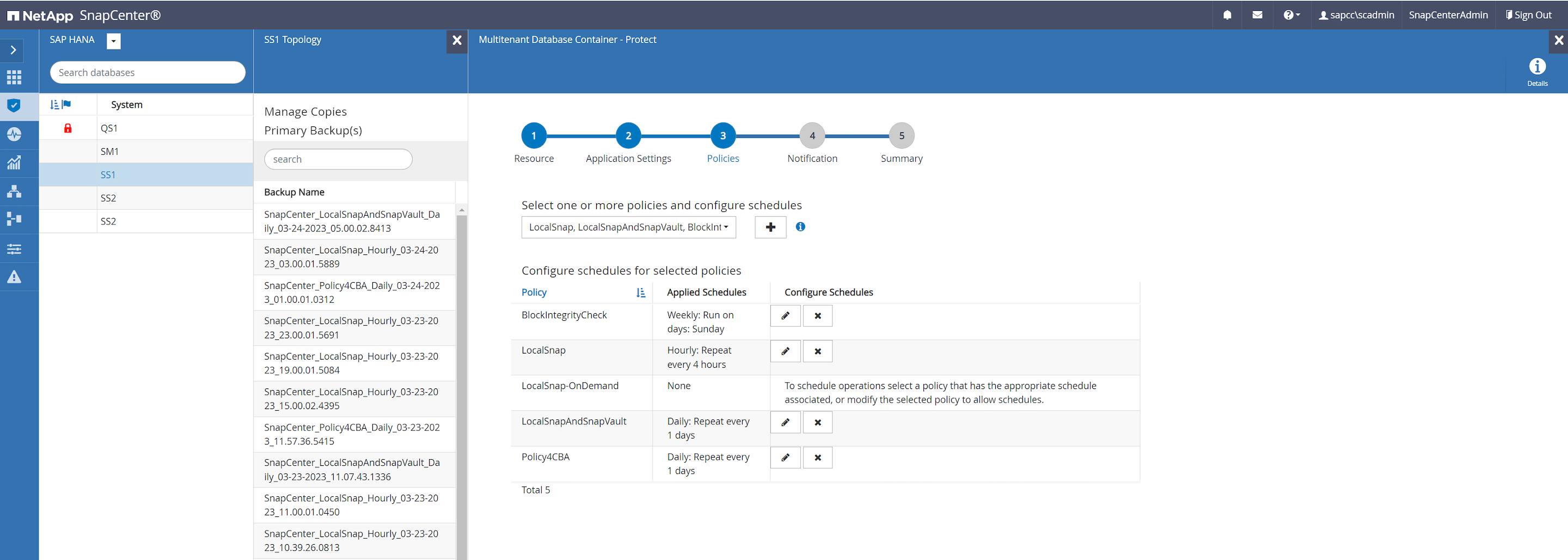Open the Dashboard grid icon in sidebar
The width and height of the screenshot is (1568, 560).
[x=14, y=77]
